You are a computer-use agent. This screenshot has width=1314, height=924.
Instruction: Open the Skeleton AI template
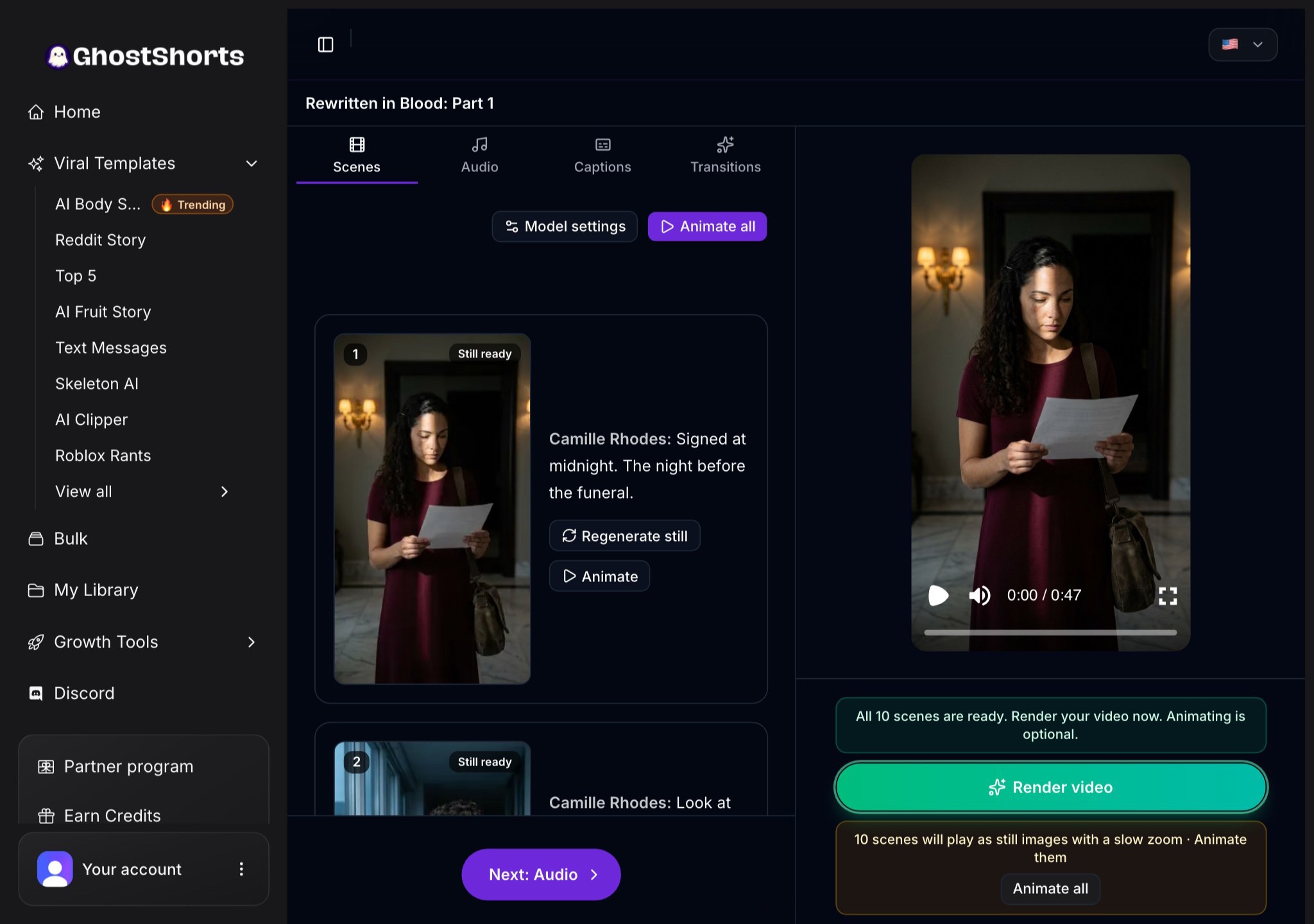click(x=96, y=384)
